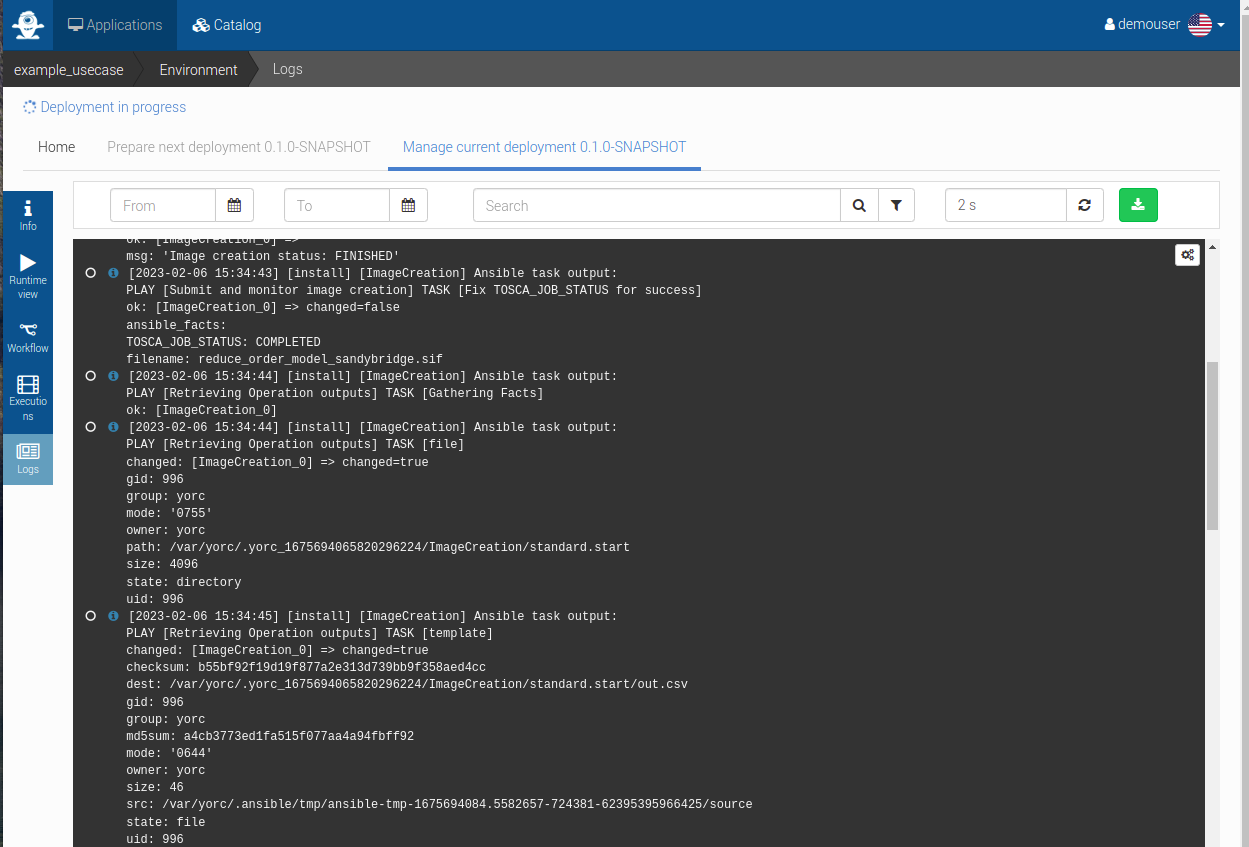Click the US flag language icon
This screenshot has width=1249, height=847.
point(1200,25)
